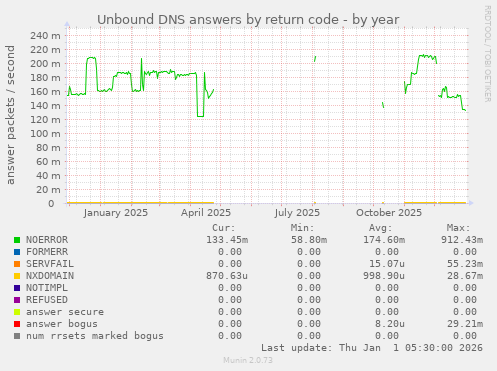This screenshot has height=371, width=497.
Task: Click the green low dip near April 2025
Action: tap(200, 116)
